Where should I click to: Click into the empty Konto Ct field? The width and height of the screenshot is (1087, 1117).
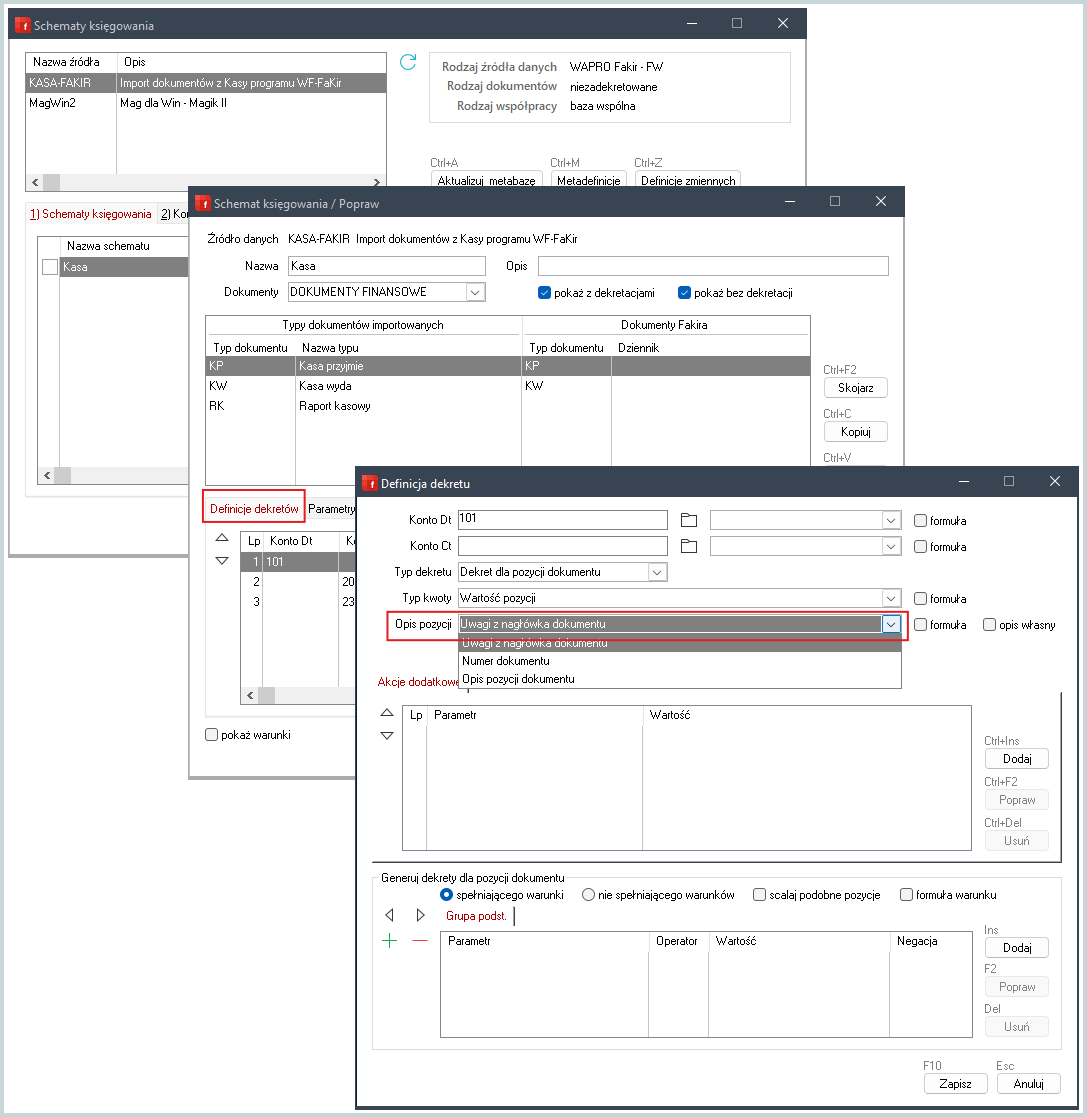click(x=563, y=546)
